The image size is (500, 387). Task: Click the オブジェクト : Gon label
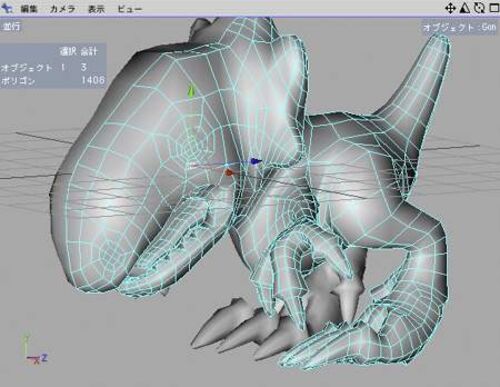pyautogui.click(x=459, y=27)
